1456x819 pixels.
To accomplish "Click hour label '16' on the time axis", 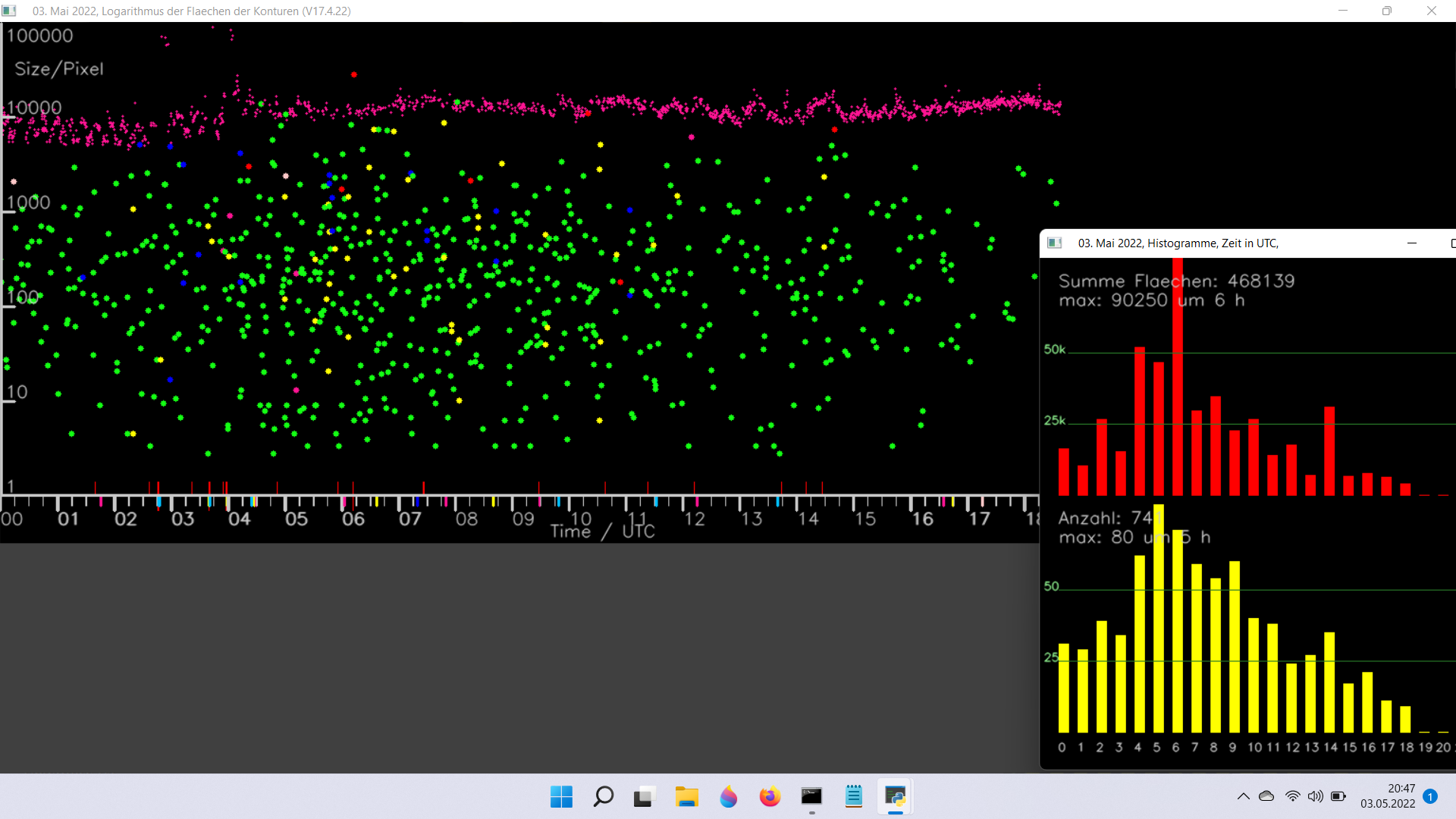I will (x=922, y=519).
